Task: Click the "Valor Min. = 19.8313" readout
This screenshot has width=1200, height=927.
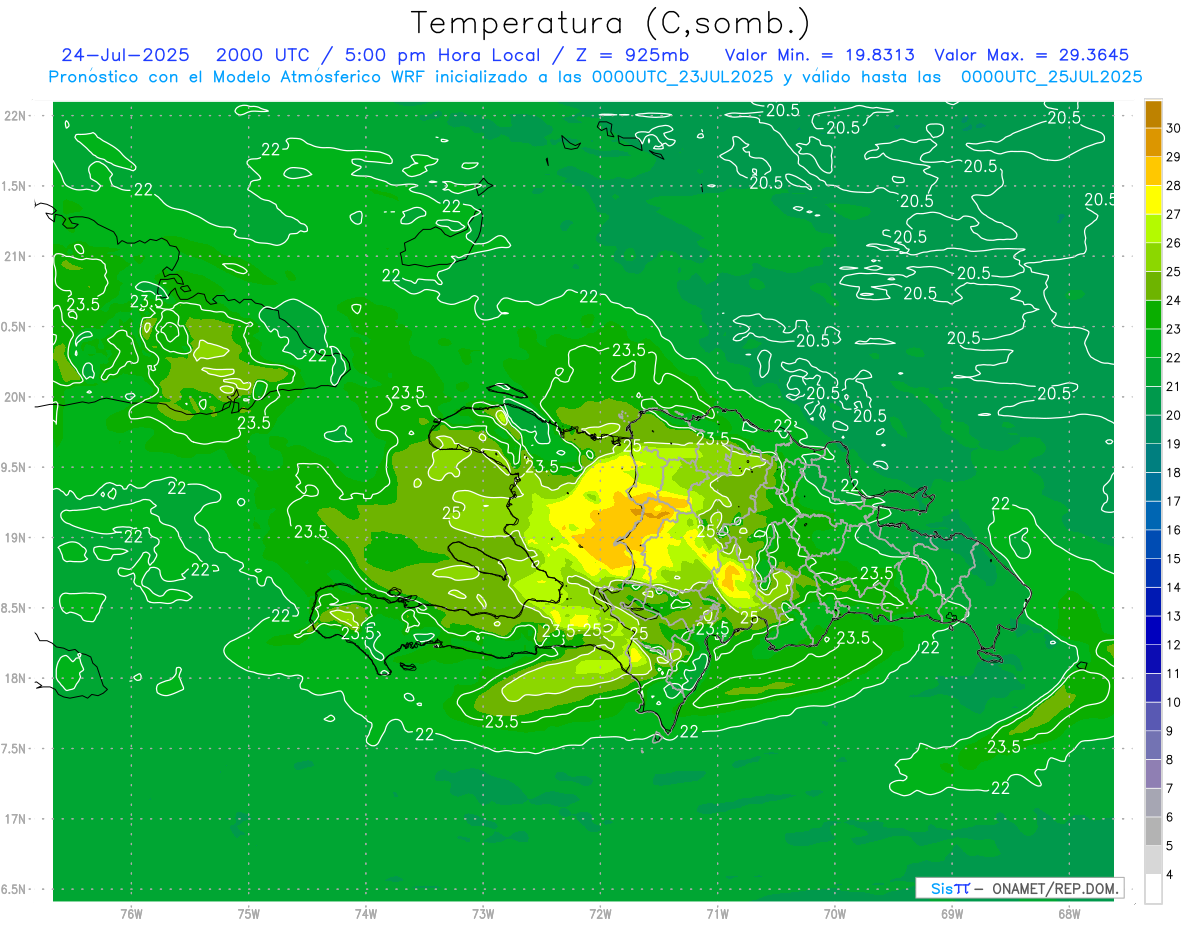Action: click(x=820, y=55)
